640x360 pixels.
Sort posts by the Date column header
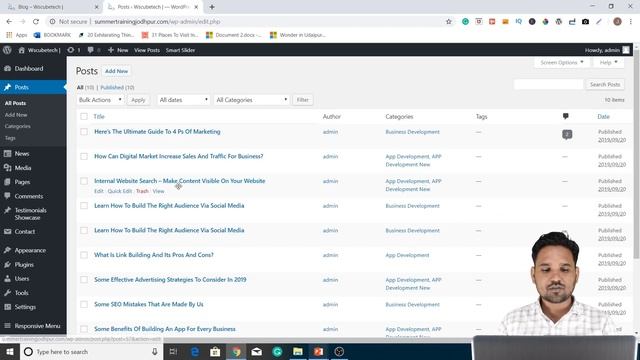click(x=603, y=116)
